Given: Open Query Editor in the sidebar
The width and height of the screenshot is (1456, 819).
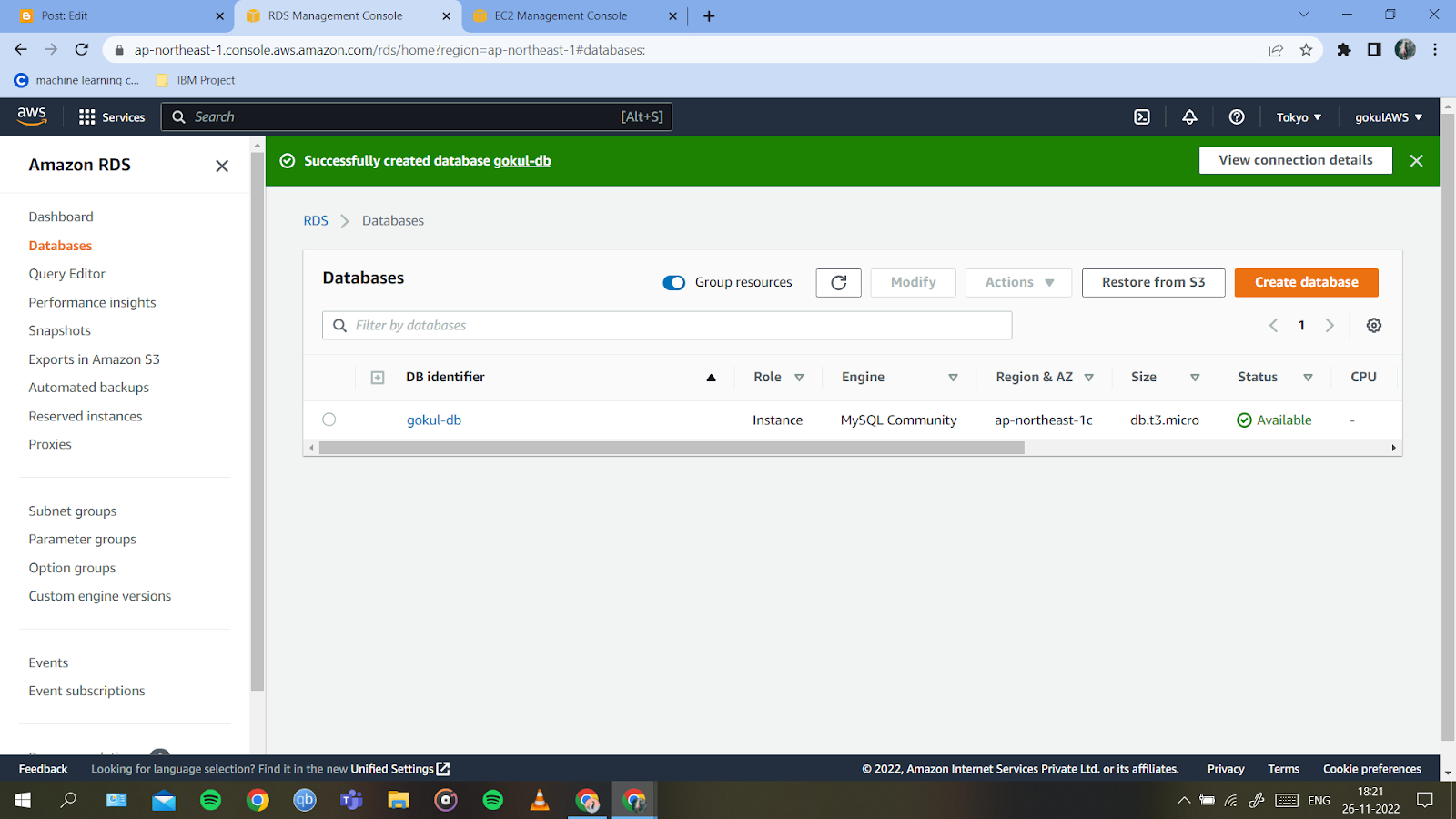Looking at the screenshot, I should coord(66,274).
